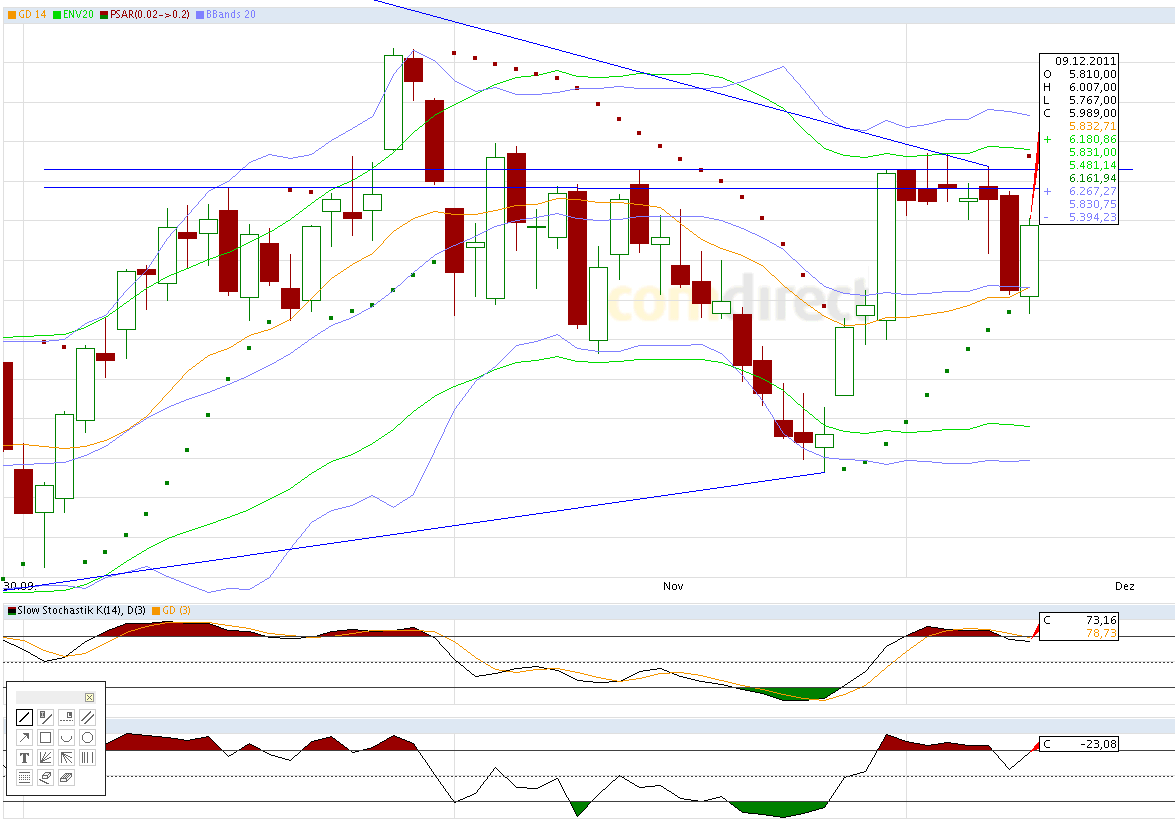
Task: Select the Line drawing tool
Action: (x=24, y=717)
